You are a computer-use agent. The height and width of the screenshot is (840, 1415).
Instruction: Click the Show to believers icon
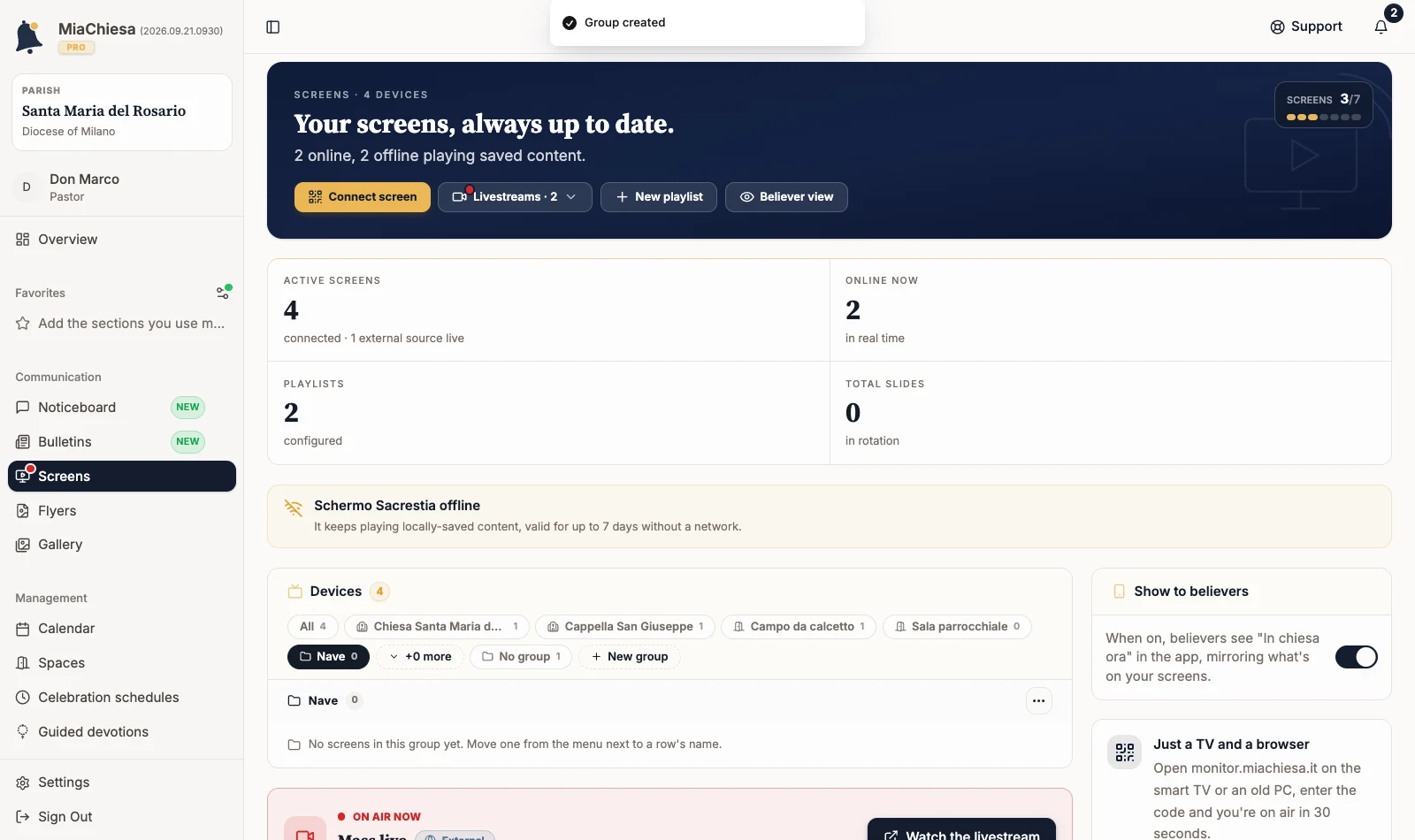click(1119, 592)
